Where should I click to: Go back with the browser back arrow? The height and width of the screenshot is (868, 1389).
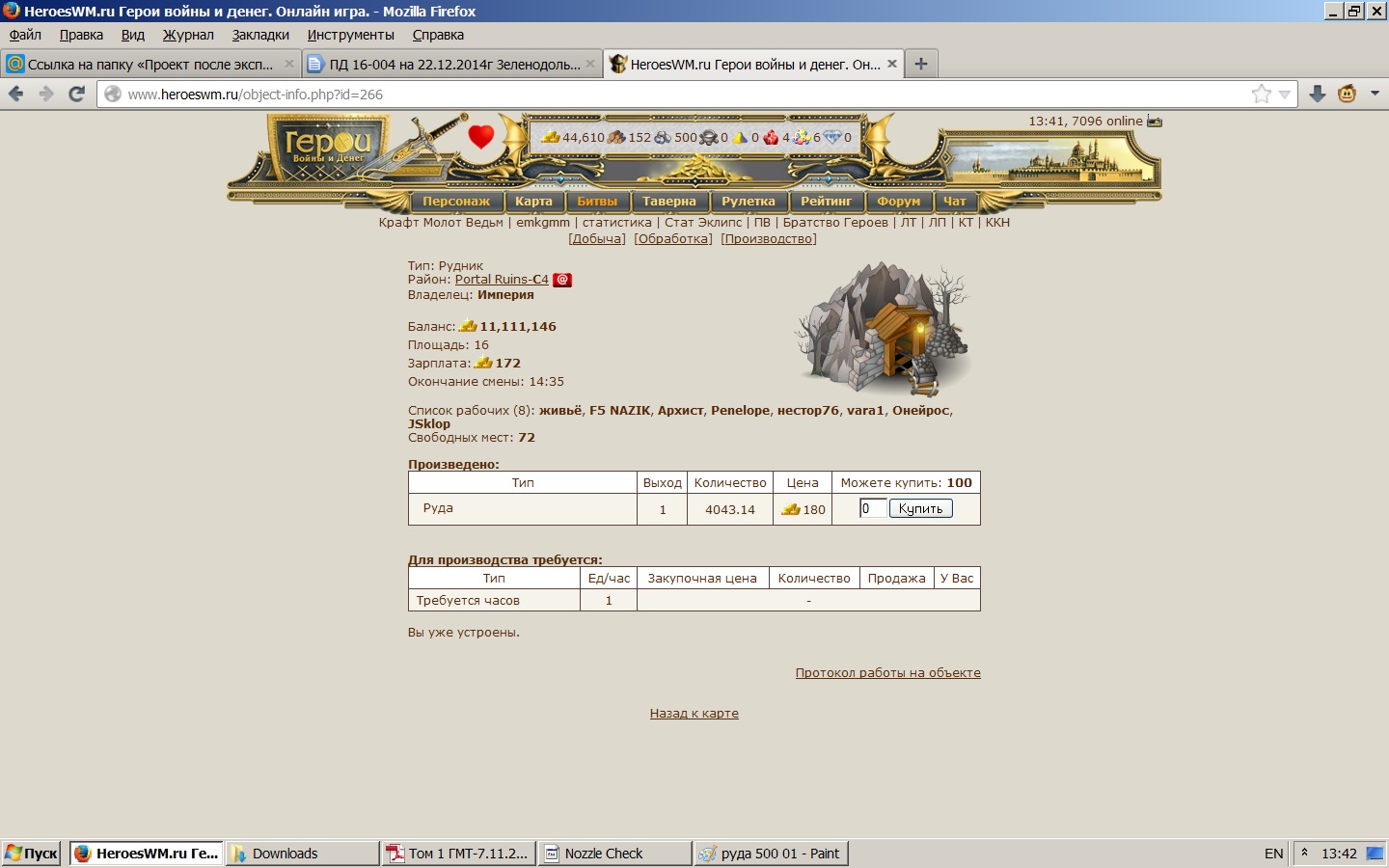coord(15,94)
